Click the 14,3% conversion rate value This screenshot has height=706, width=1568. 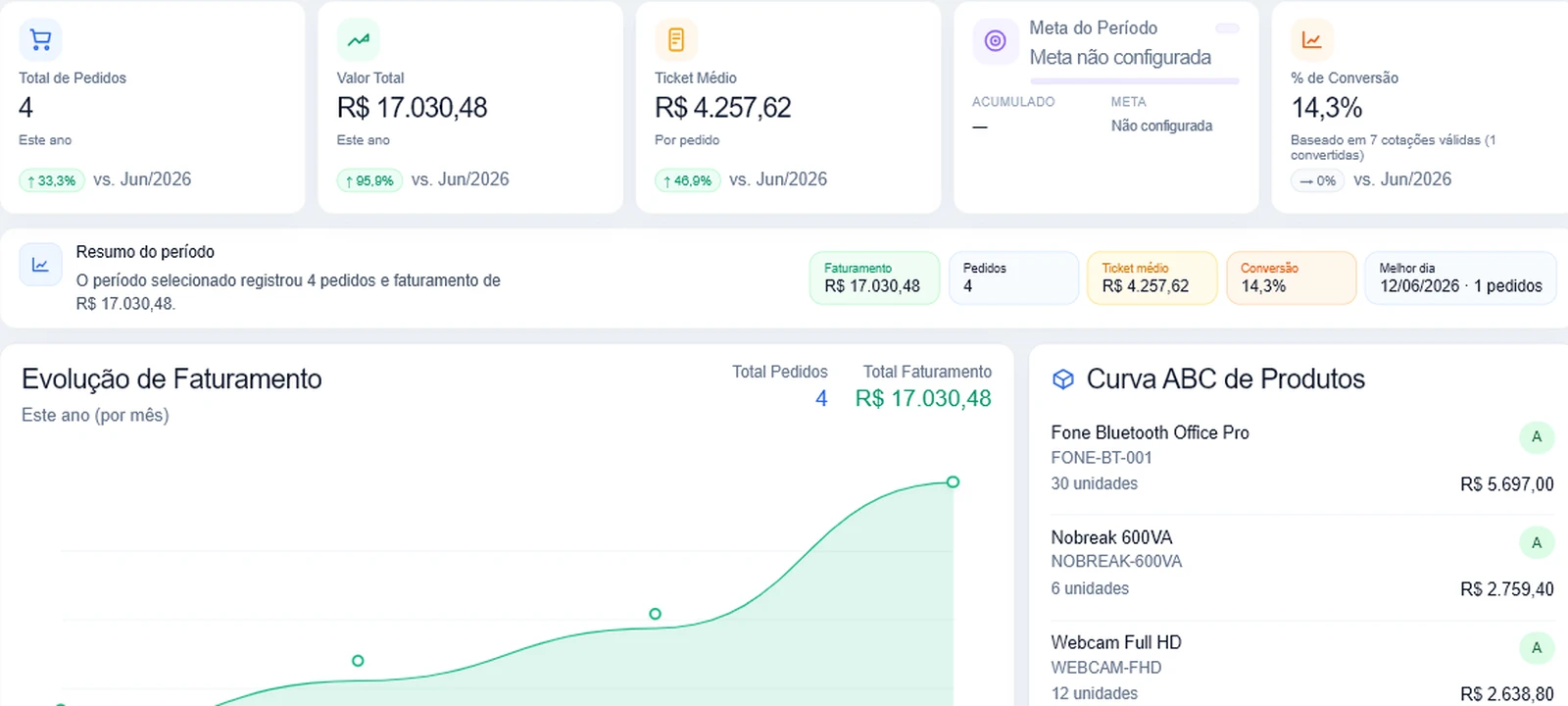point(1327,108)
